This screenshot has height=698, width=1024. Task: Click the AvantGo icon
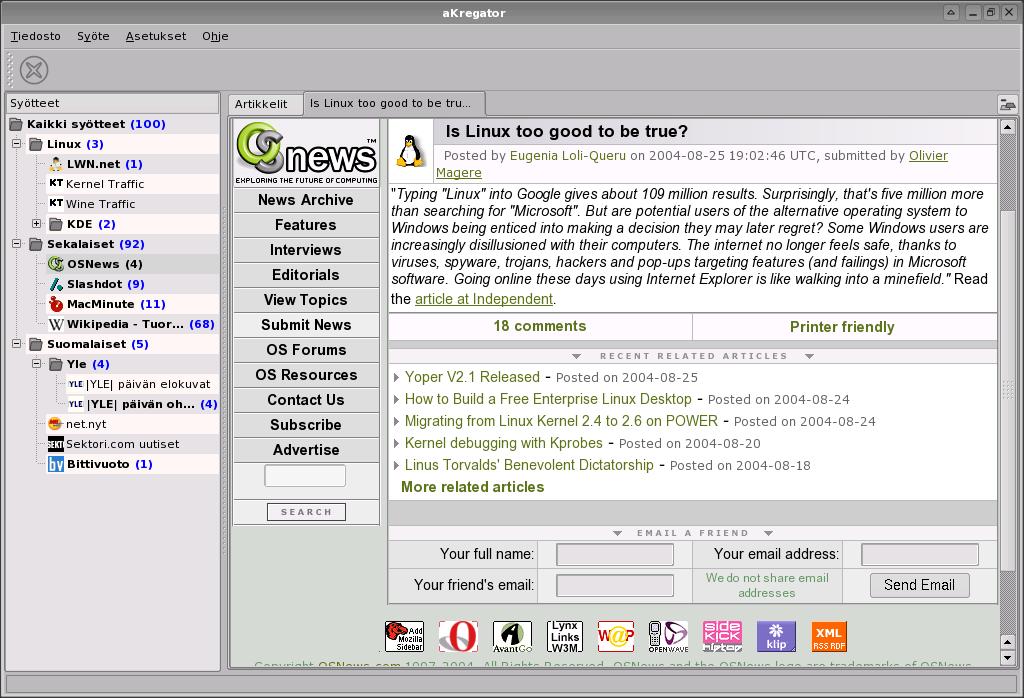512,637
